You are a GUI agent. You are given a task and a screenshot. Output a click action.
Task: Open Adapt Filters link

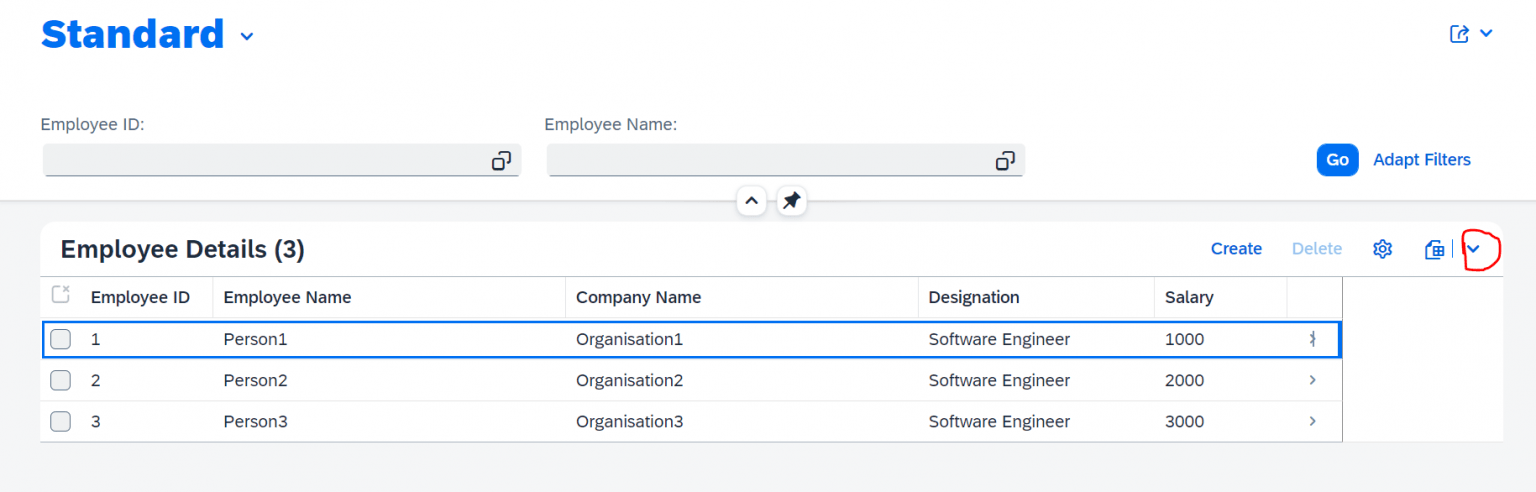(1421, 160)
